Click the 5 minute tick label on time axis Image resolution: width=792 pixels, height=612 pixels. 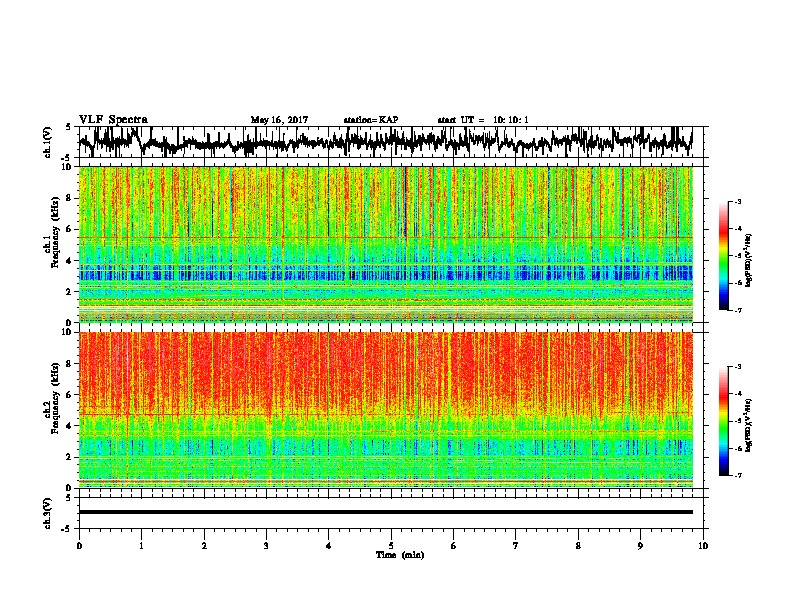point(391,546)
